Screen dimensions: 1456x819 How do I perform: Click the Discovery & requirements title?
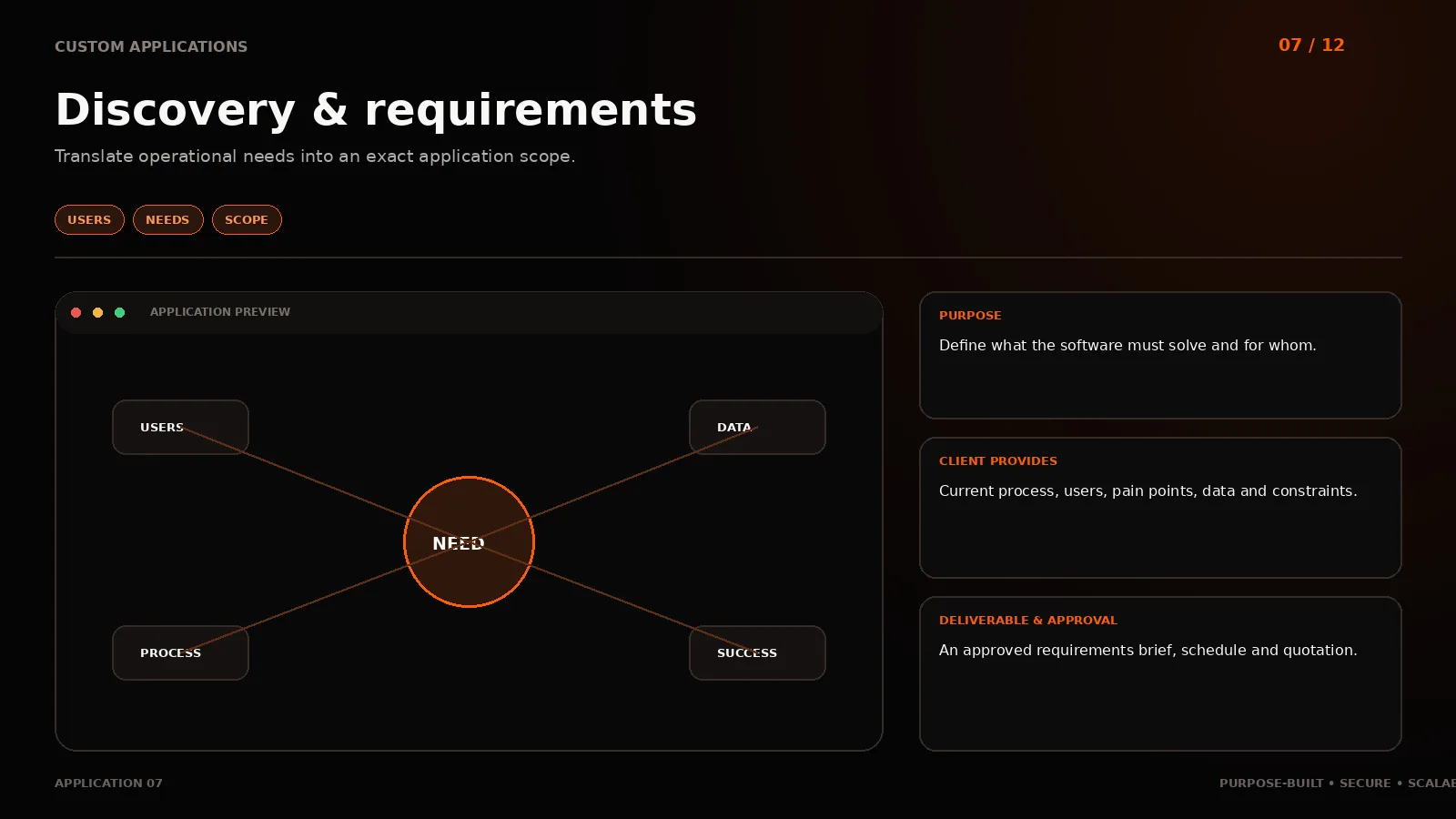pos(376,109)
